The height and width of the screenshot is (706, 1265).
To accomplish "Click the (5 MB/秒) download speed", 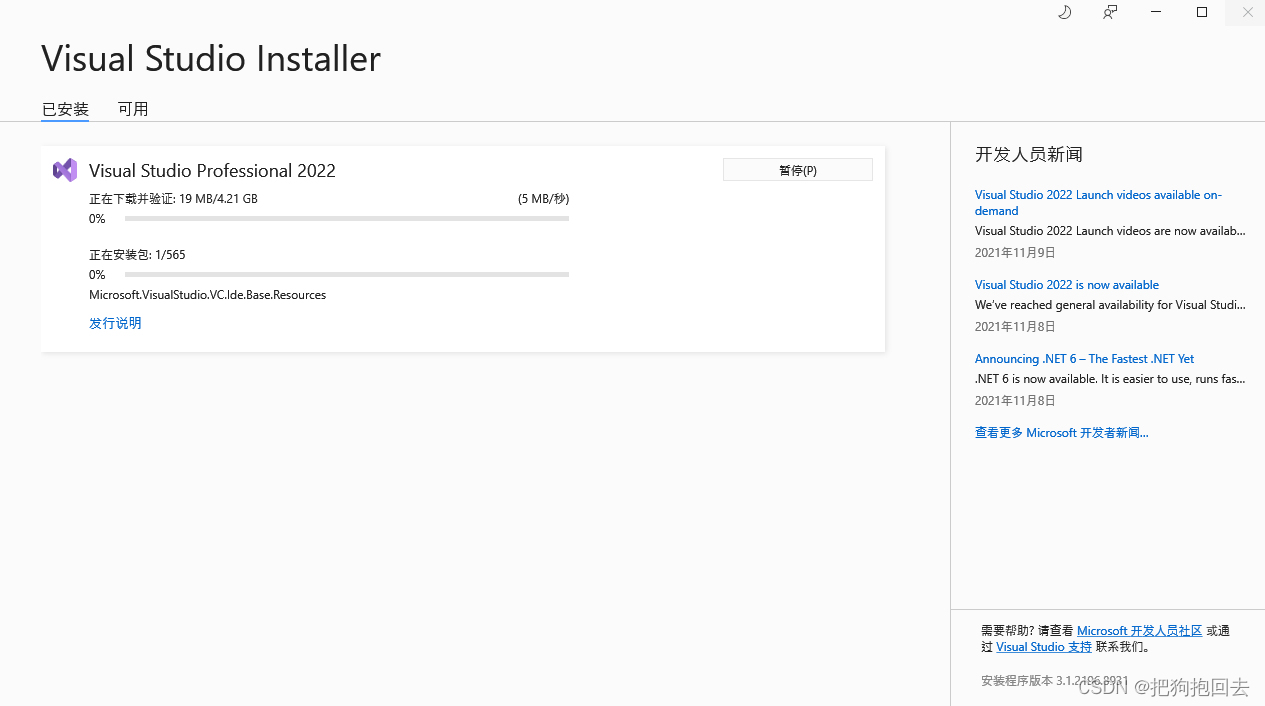I will (x=543, y=199).
